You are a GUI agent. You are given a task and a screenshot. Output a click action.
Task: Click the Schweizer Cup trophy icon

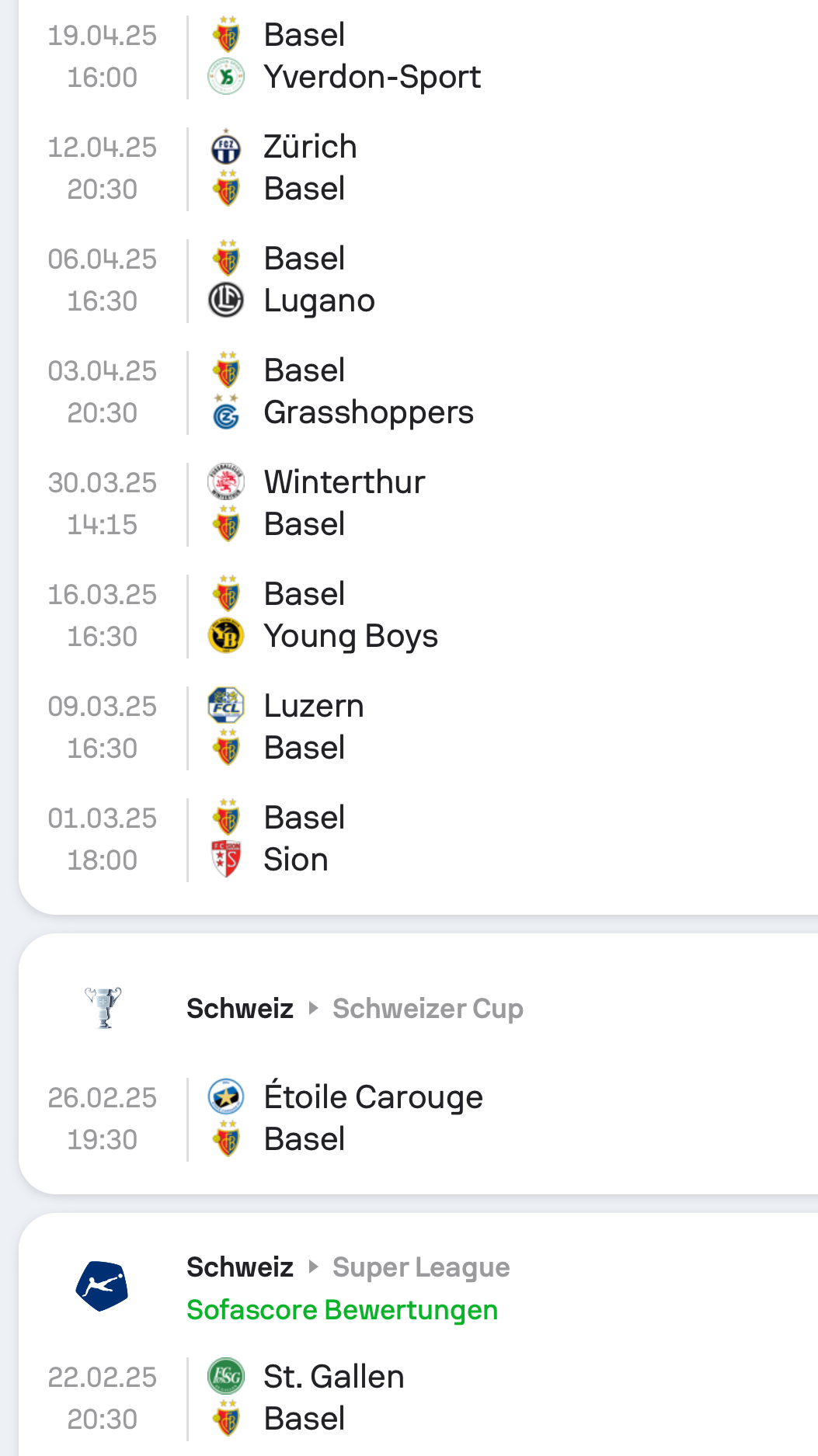(x=103, y=1007)
